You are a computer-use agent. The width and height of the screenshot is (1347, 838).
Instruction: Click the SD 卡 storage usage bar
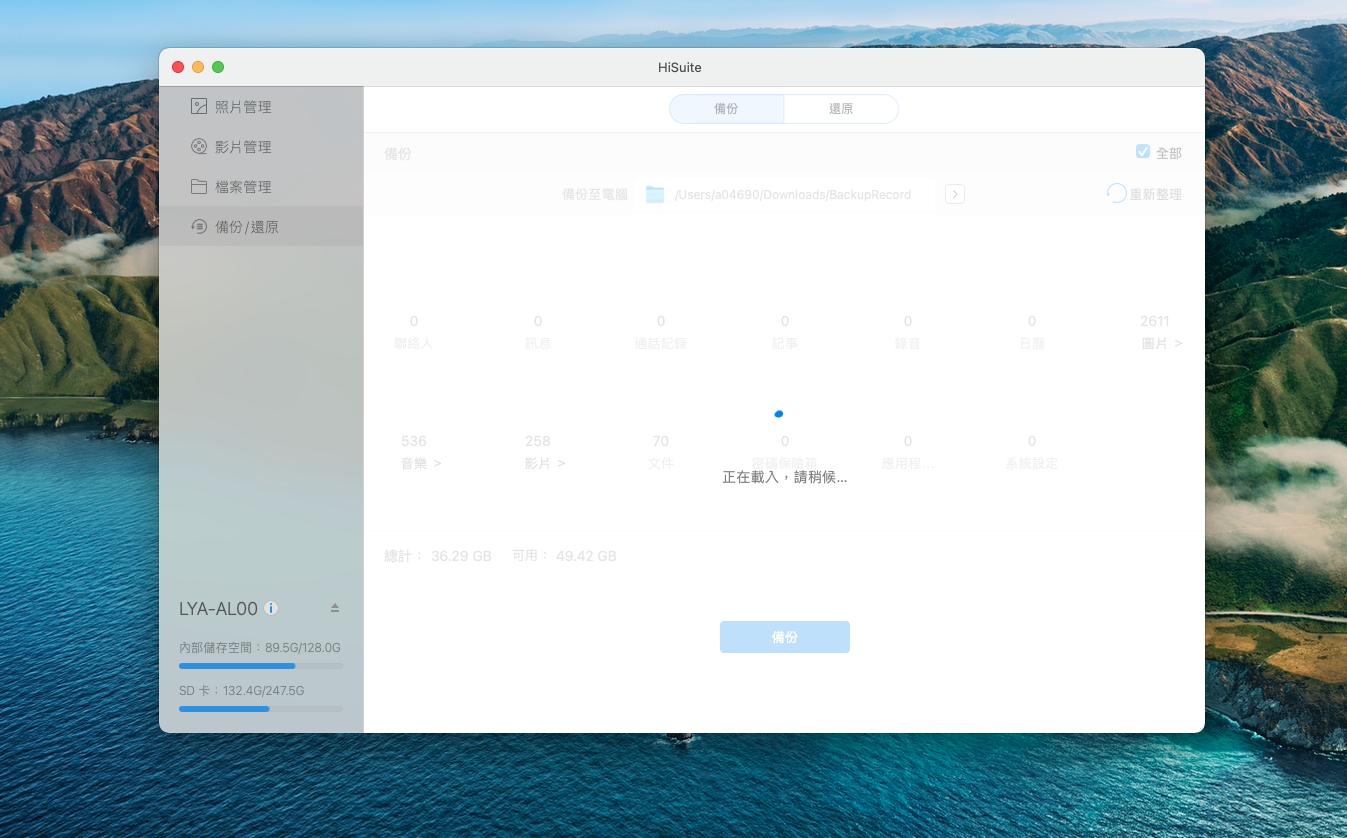coord(260,708)
